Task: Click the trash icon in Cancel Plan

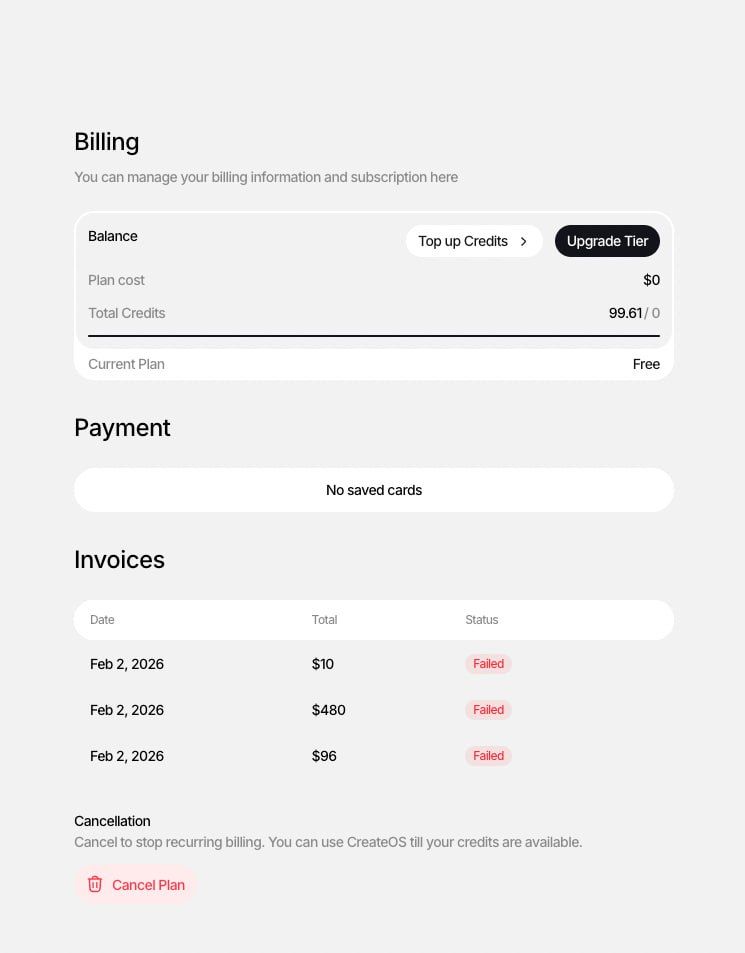Action: click(x=95, y=884)
